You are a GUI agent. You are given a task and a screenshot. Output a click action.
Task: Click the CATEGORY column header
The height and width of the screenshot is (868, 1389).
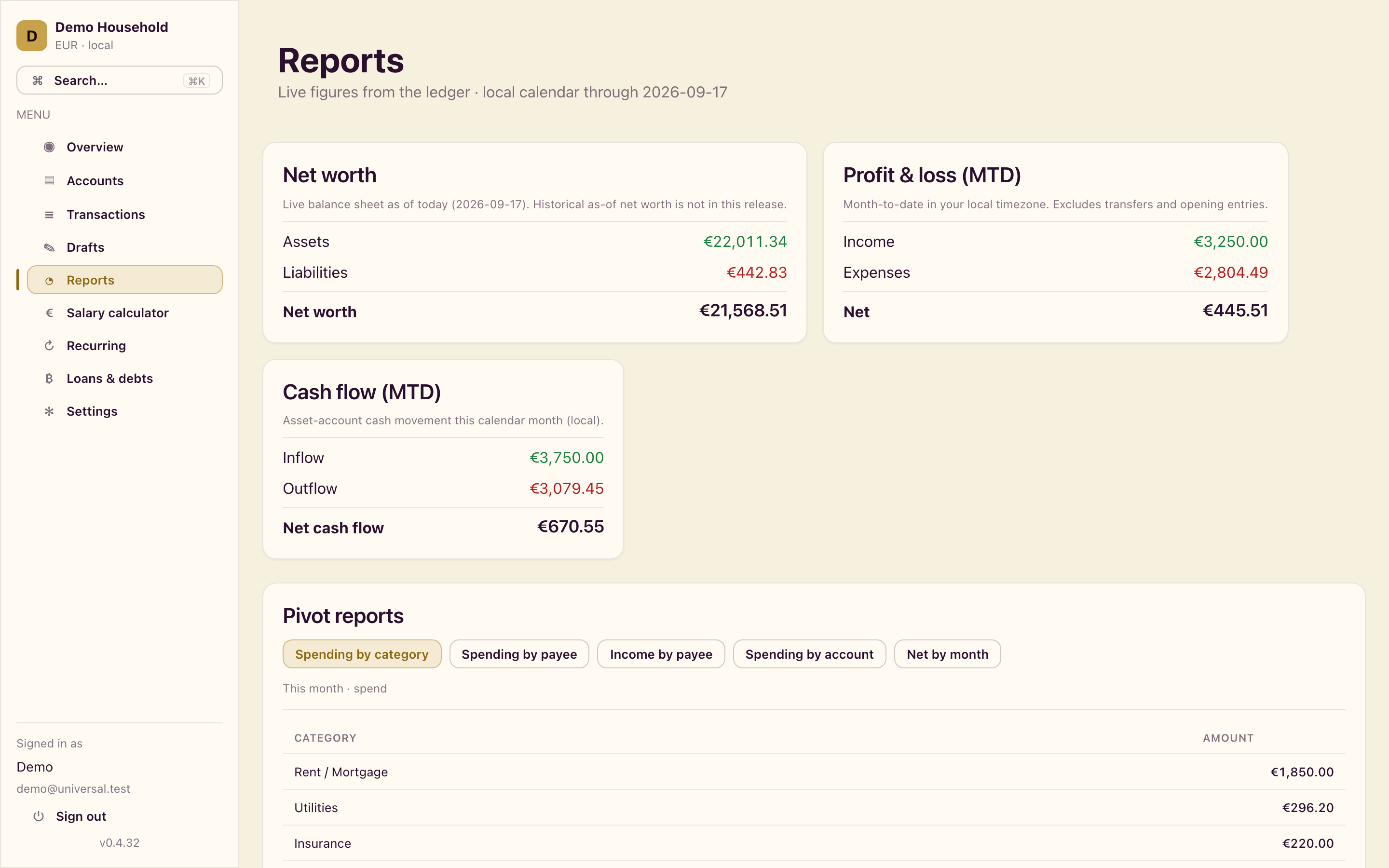coord(325,738)
